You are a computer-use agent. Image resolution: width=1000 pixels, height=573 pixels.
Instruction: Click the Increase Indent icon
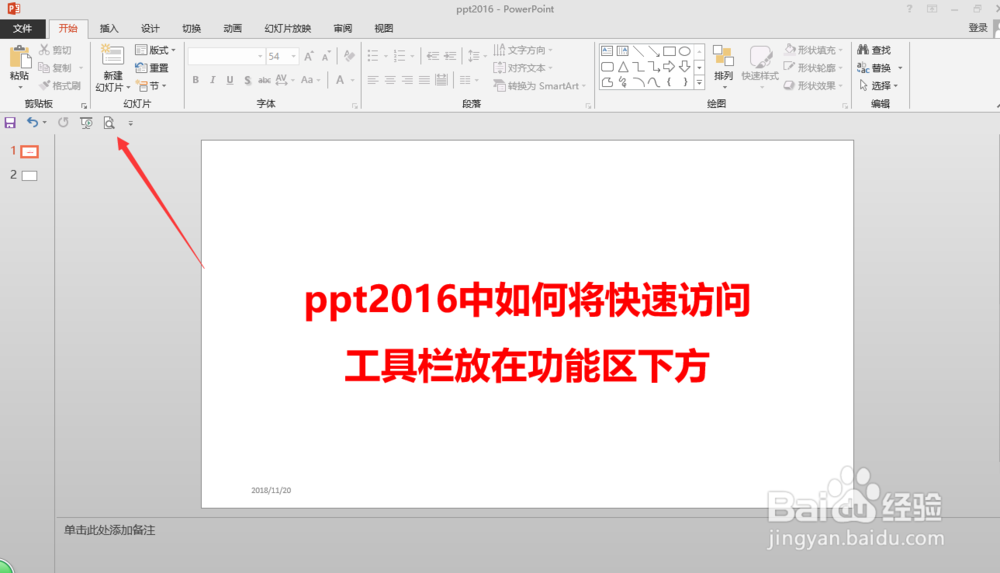(x=450, y=56)
